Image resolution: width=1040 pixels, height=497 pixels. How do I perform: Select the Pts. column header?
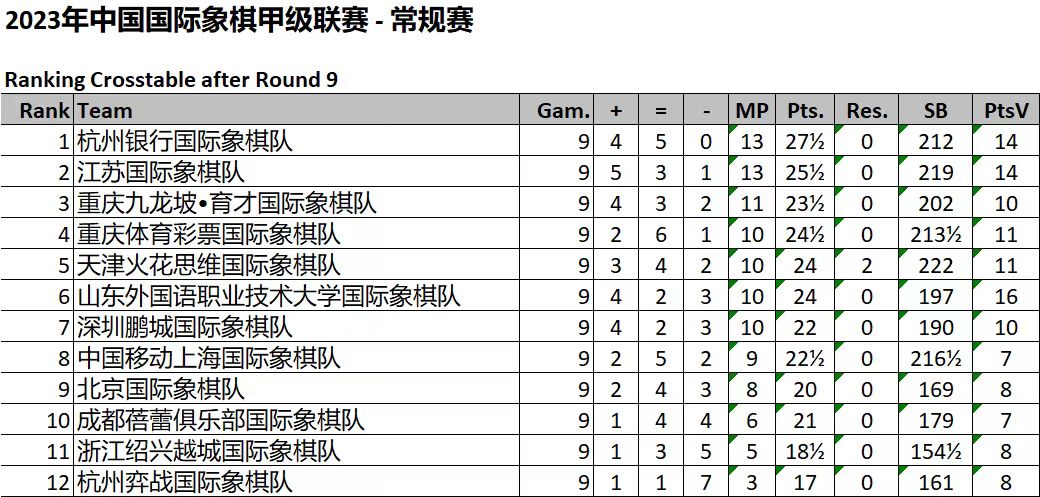point(805,110)
